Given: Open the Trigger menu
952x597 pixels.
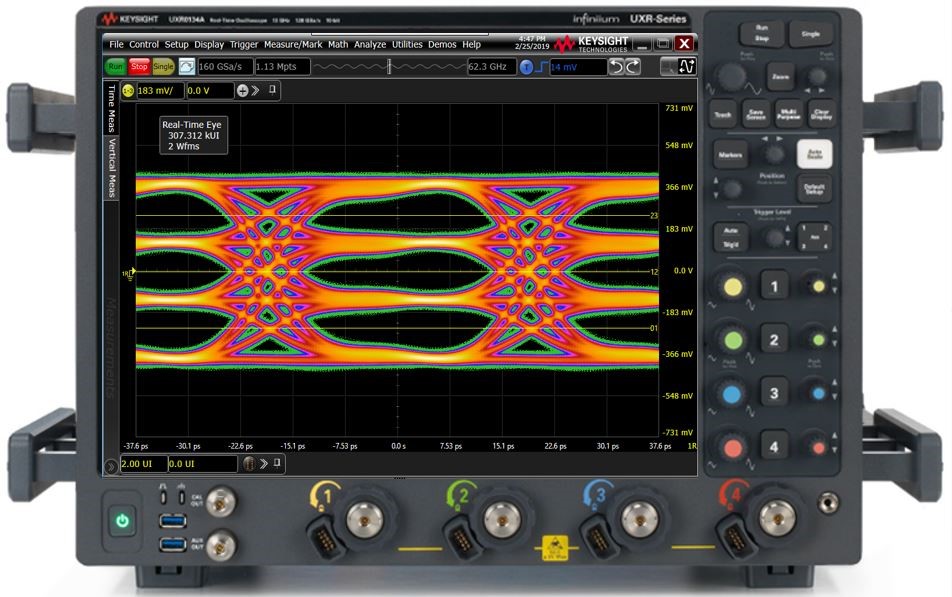Looking at the screenshot, I should point(244,44).
